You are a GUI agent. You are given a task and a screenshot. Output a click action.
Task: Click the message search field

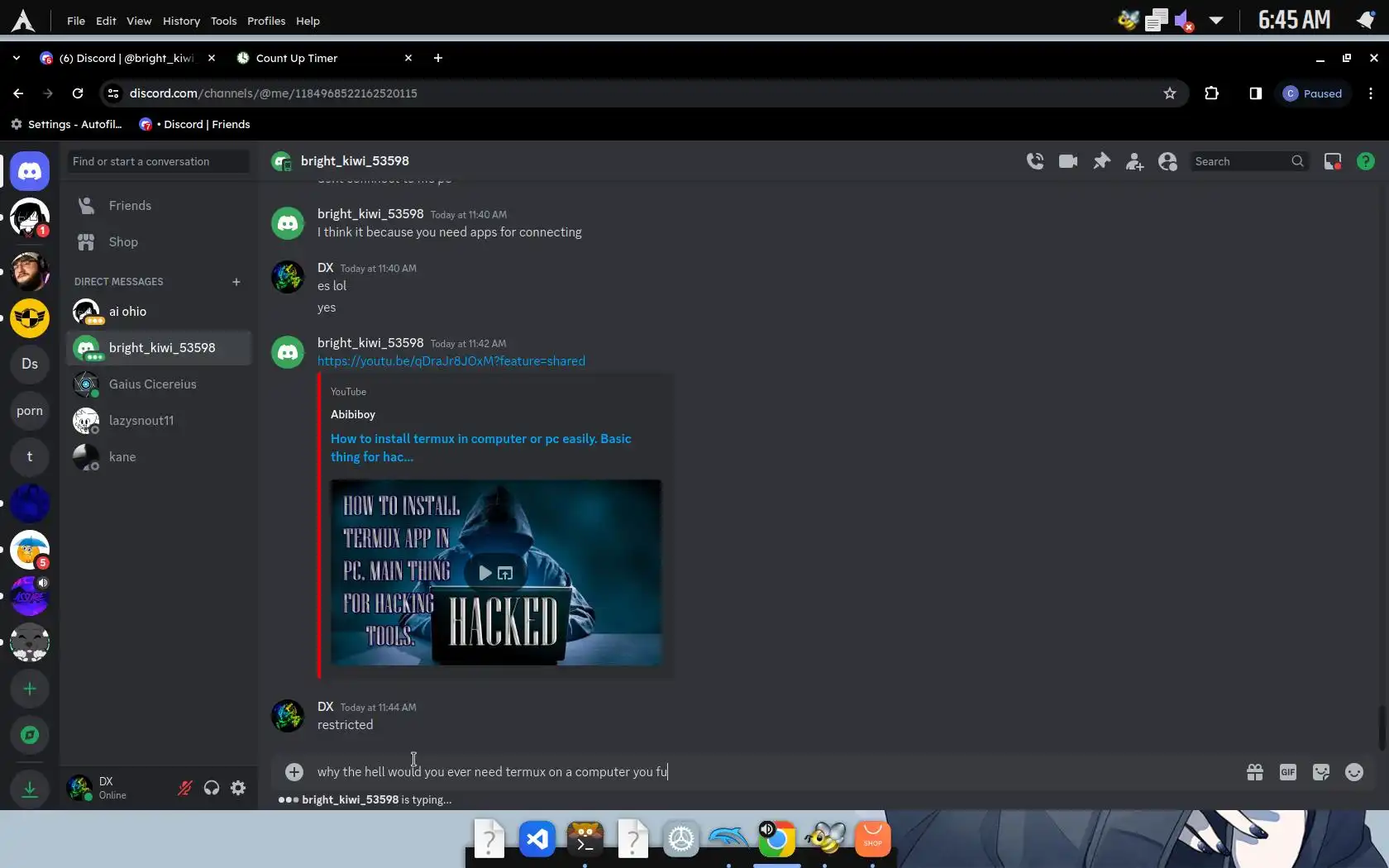point(1248,161)
